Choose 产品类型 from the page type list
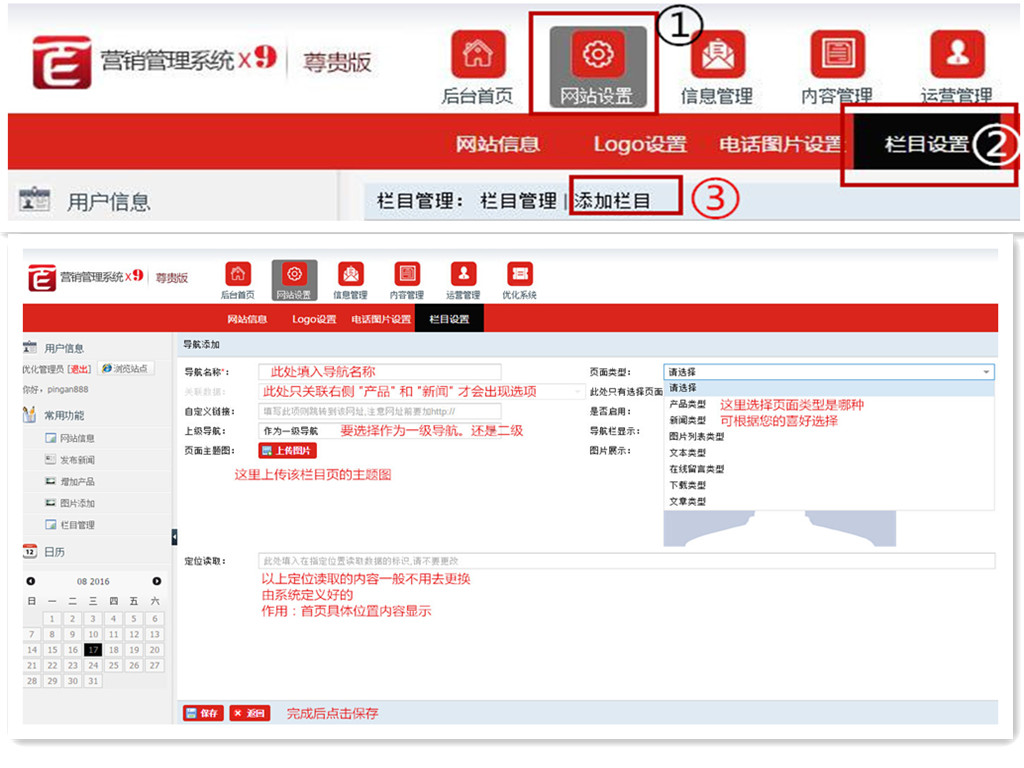This screenshot has width=1024, height=768. (688, 404)
